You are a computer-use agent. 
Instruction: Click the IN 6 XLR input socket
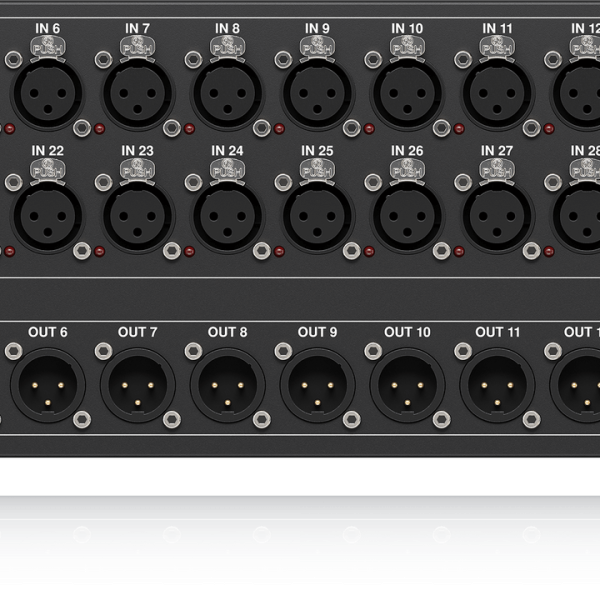[x=48, y=94]
